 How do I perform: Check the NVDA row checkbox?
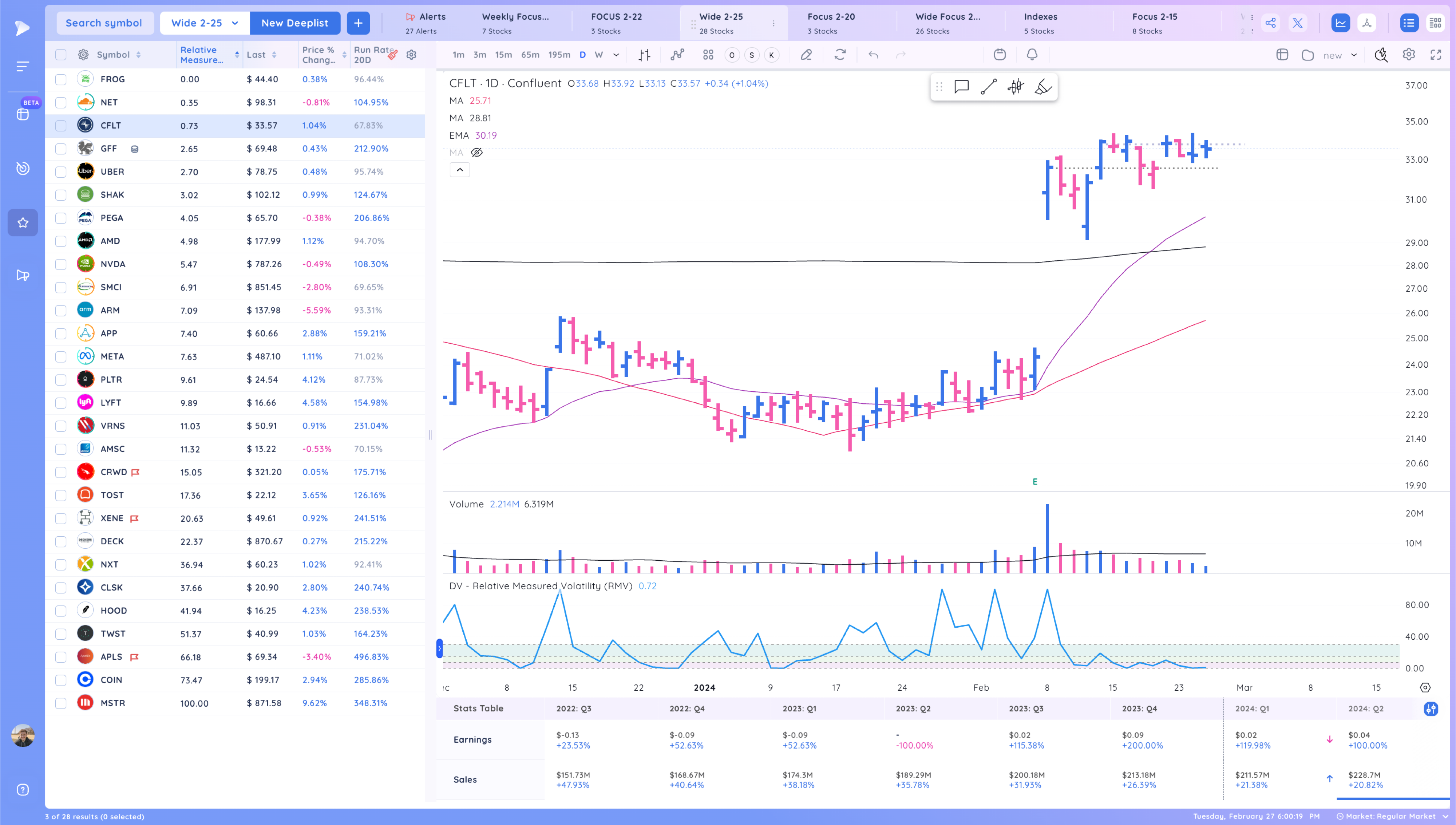point(60,264)
